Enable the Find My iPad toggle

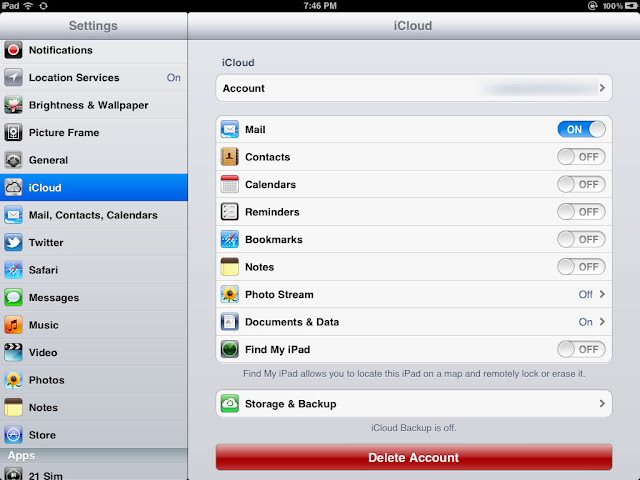[x=581, y=349]
